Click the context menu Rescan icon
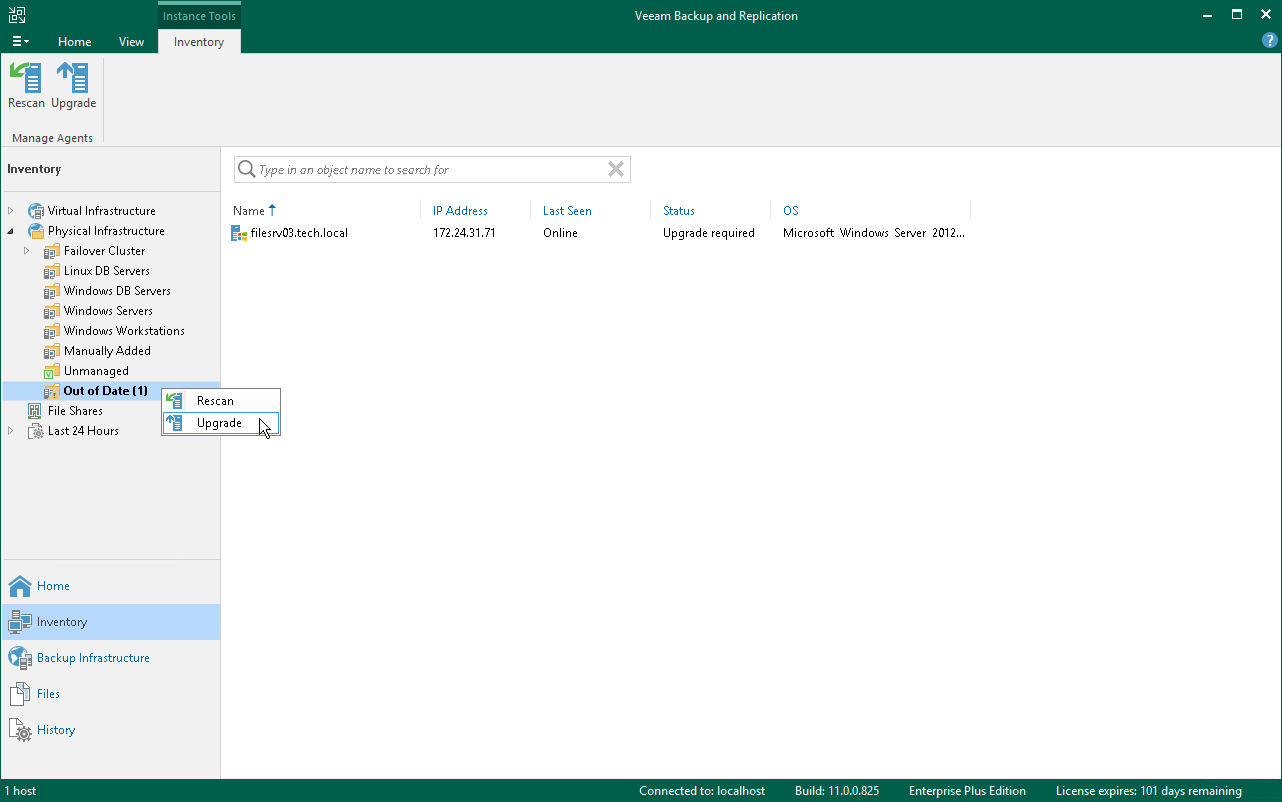1282x802 pixels. tap(175, 401)
